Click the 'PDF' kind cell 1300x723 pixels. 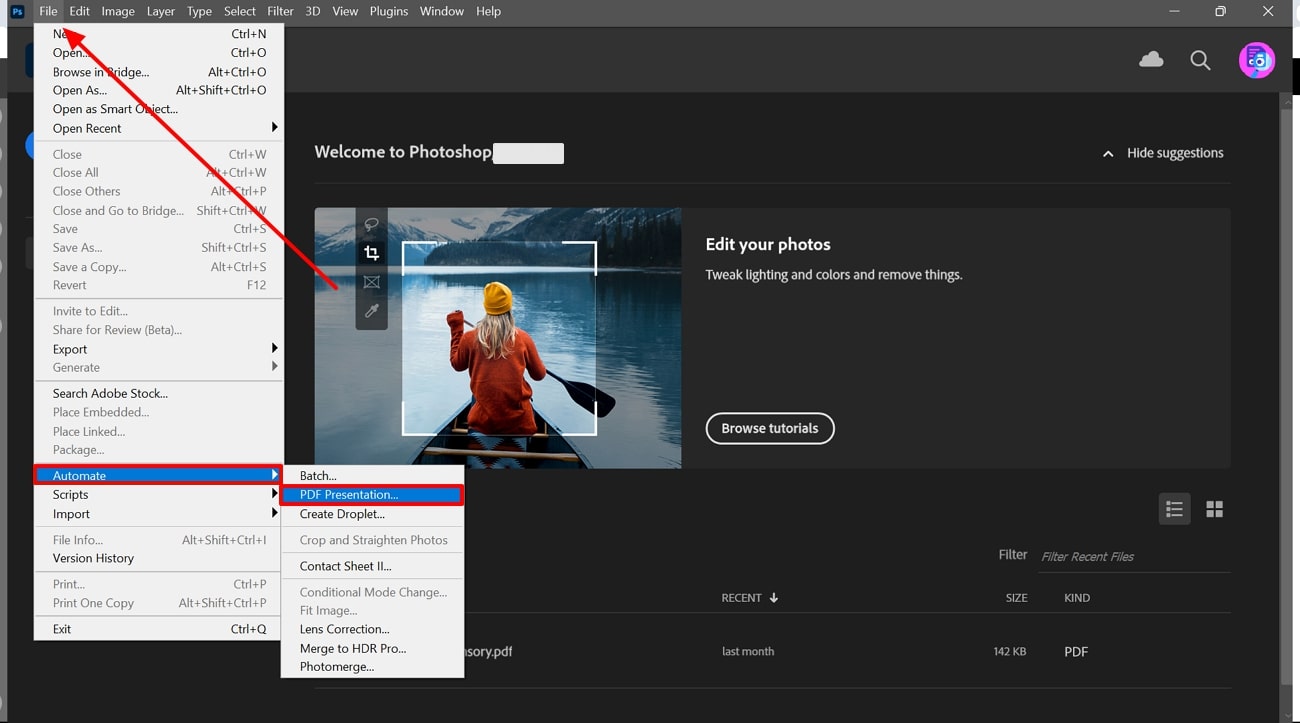pyautogui.click(x=1076, y=651)
